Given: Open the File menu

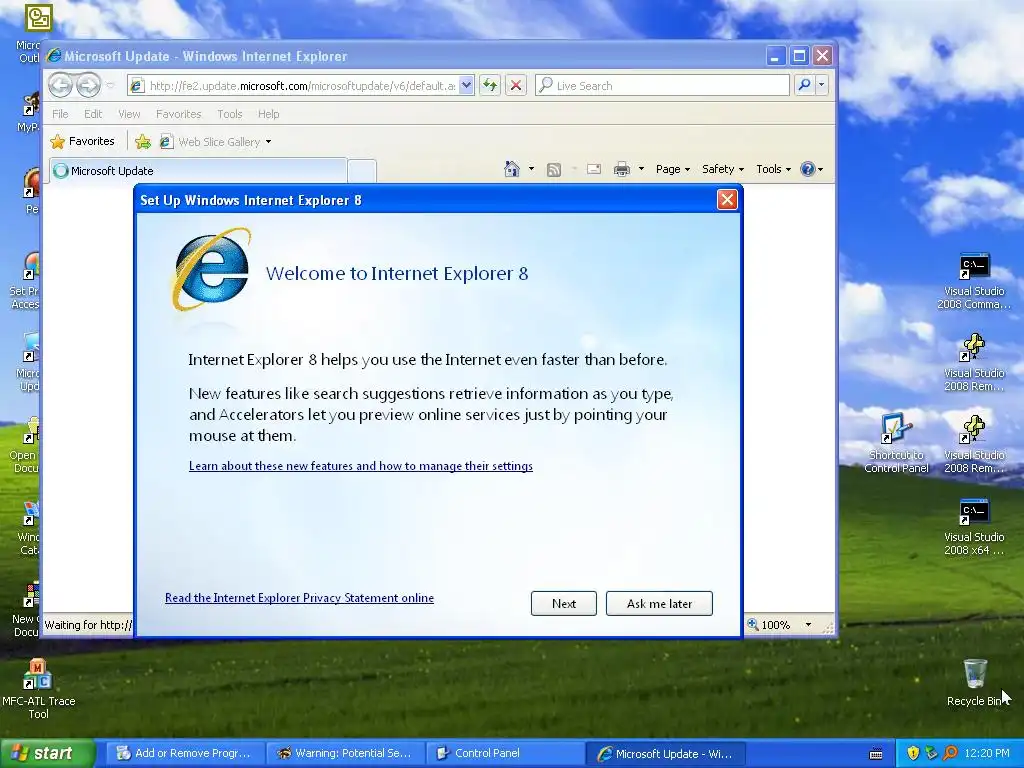Looking at the screenshot, I should point(60,114).
